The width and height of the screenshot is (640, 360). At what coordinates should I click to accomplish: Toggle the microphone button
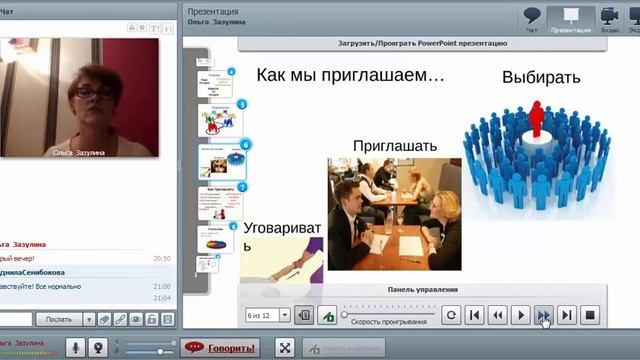tap(76, 348)
